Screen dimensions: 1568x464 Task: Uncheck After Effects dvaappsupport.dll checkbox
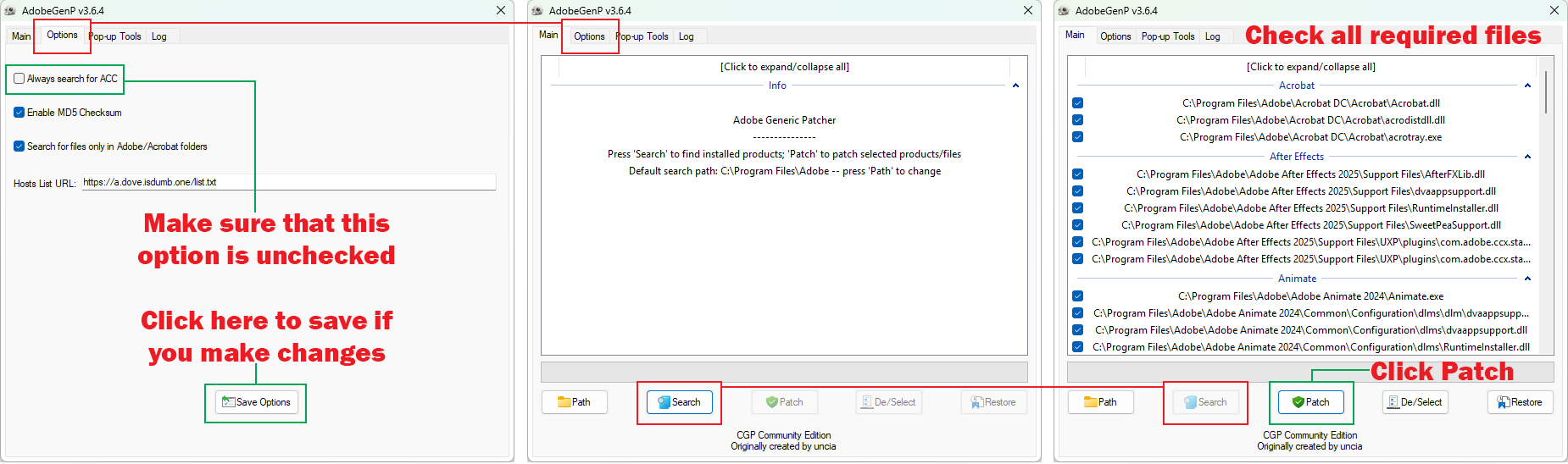tap(1077, 191)
